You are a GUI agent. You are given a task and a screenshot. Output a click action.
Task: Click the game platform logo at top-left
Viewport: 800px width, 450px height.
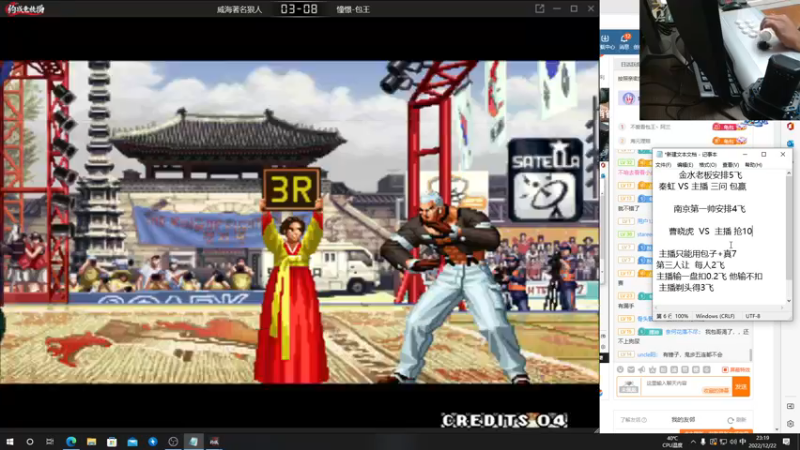point(26,9)
